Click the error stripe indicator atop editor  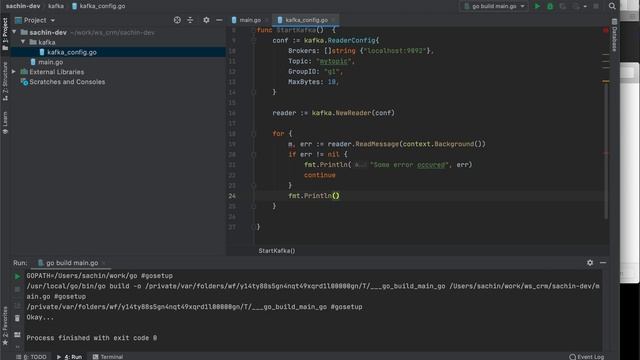605,30
